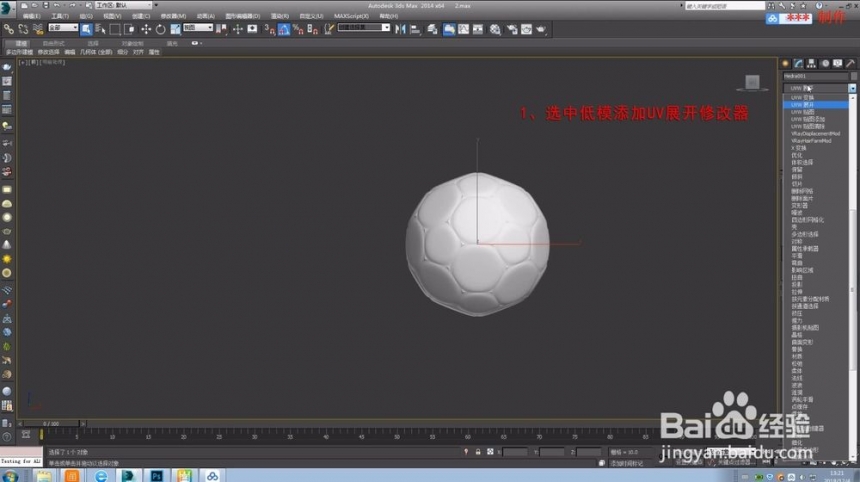Open the Create command panel tab
Image resolution: width=860 pixels, height=482 pixels.
[785, 64]
